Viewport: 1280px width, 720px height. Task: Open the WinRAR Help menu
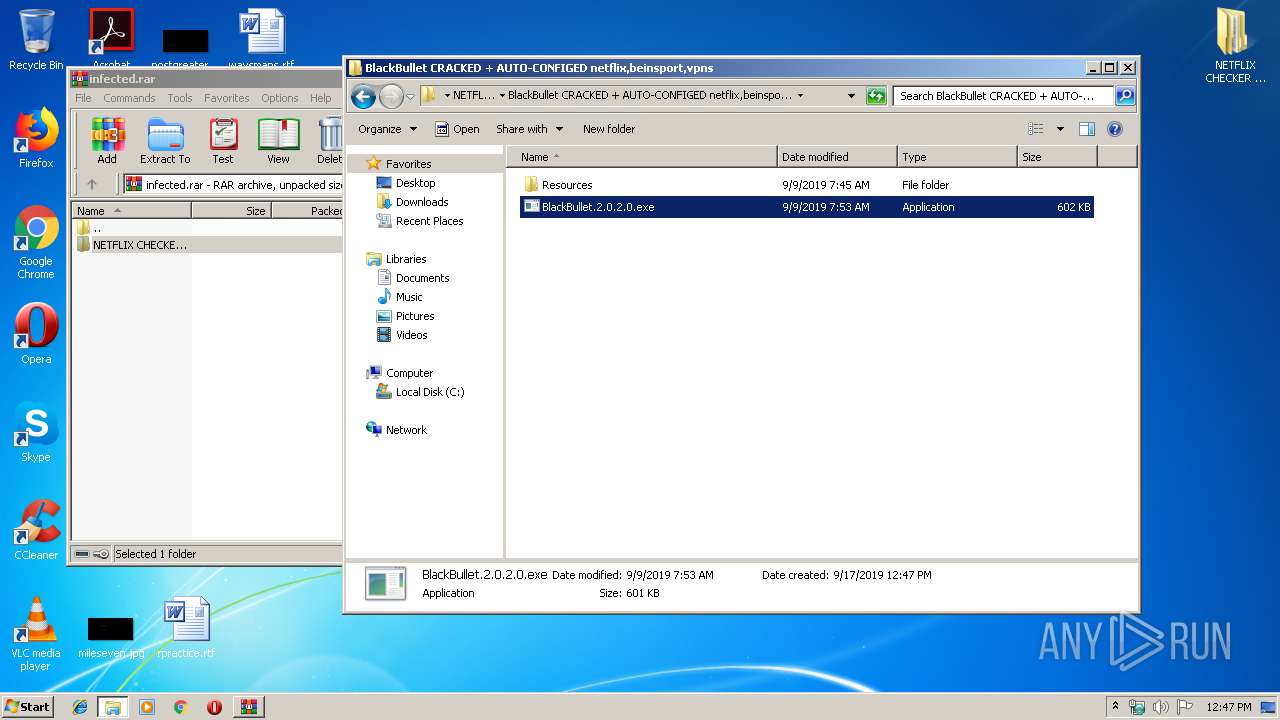pyautogui.click(x=320, y=98)
